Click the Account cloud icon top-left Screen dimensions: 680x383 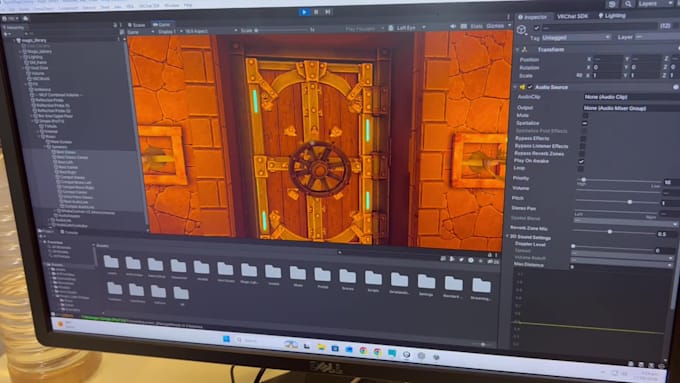(26, 18)
